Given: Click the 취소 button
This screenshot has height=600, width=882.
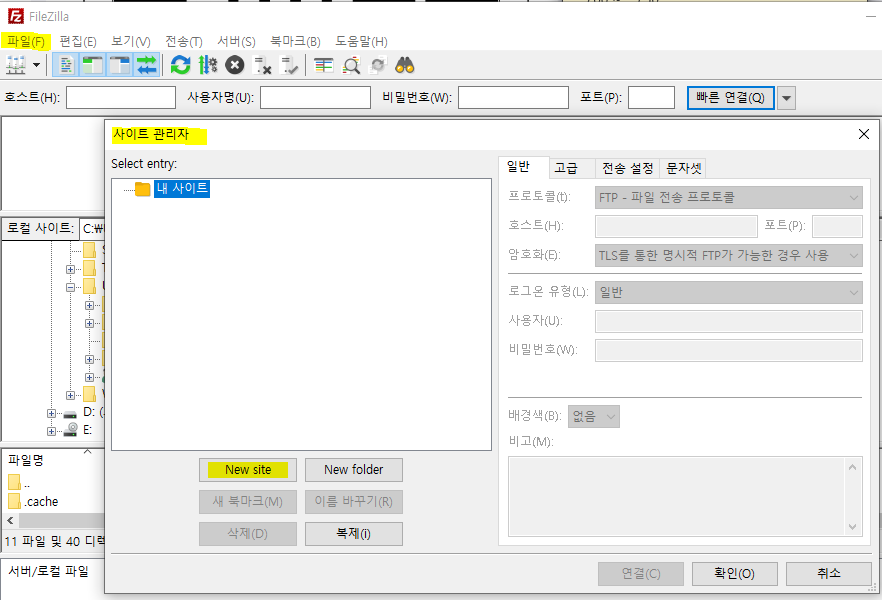Looking at the screenshot, I should (x=829, y=574).
